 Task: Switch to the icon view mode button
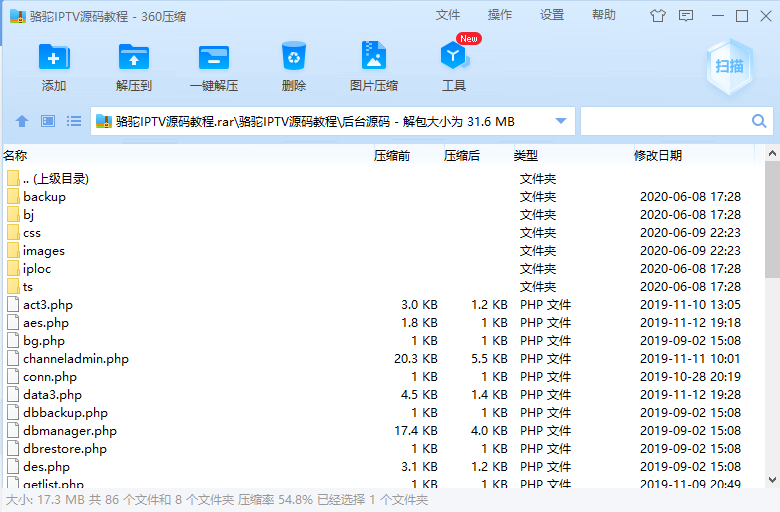point(48,121)
